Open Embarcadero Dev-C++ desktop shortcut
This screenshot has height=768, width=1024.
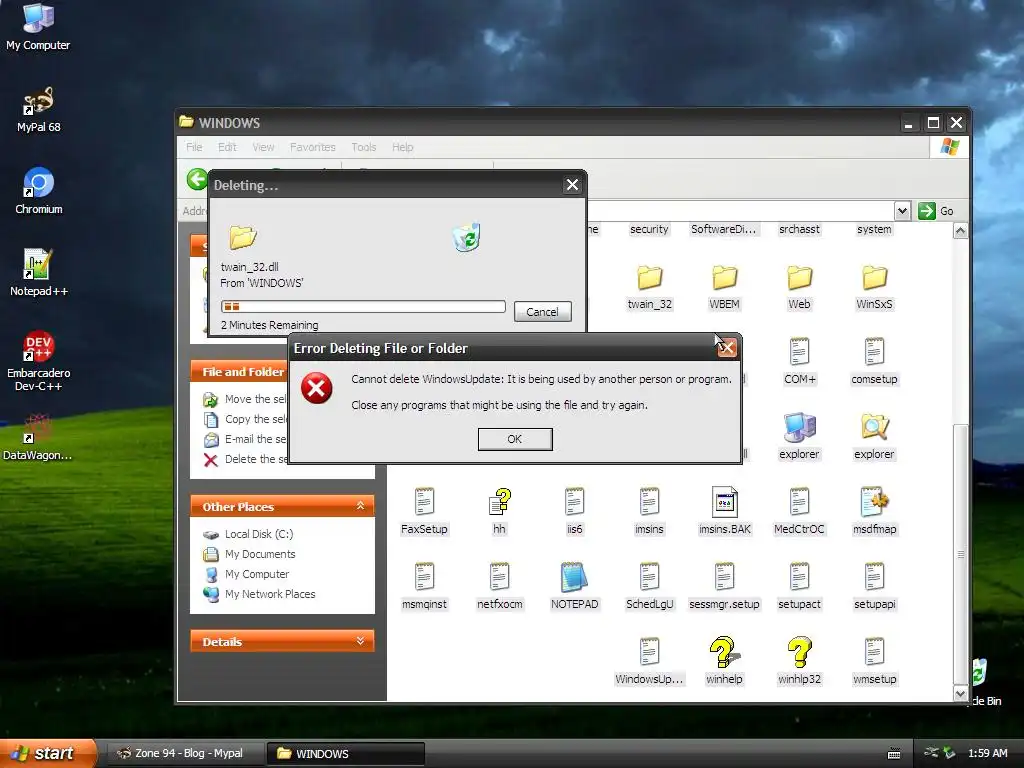pyautogui.click(x=39, y=361)
